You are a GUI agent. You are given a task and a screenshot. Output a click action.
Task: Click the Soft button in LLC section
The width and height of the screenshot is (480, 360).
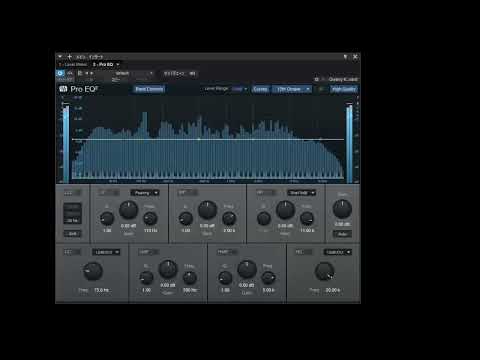(x=73, y=234)
